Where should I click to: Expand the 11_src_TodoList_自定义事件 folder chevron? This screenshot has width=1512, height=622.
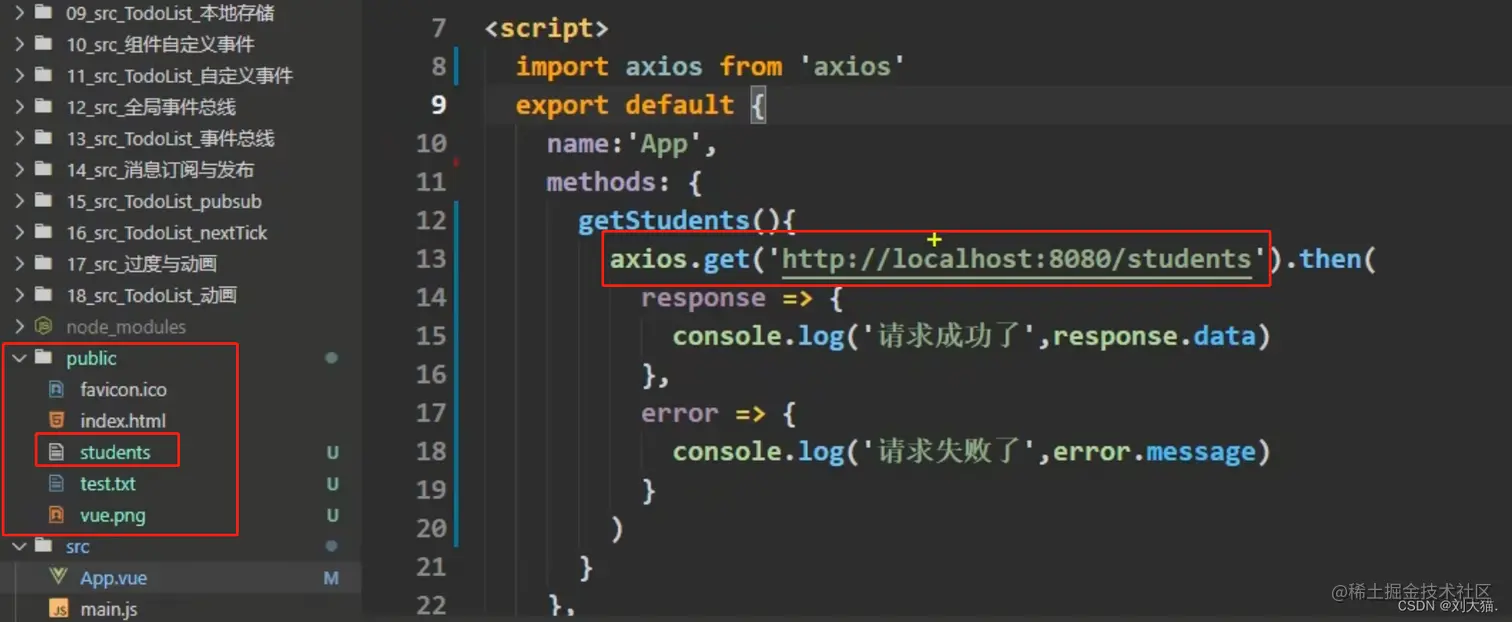pos(20,76)
